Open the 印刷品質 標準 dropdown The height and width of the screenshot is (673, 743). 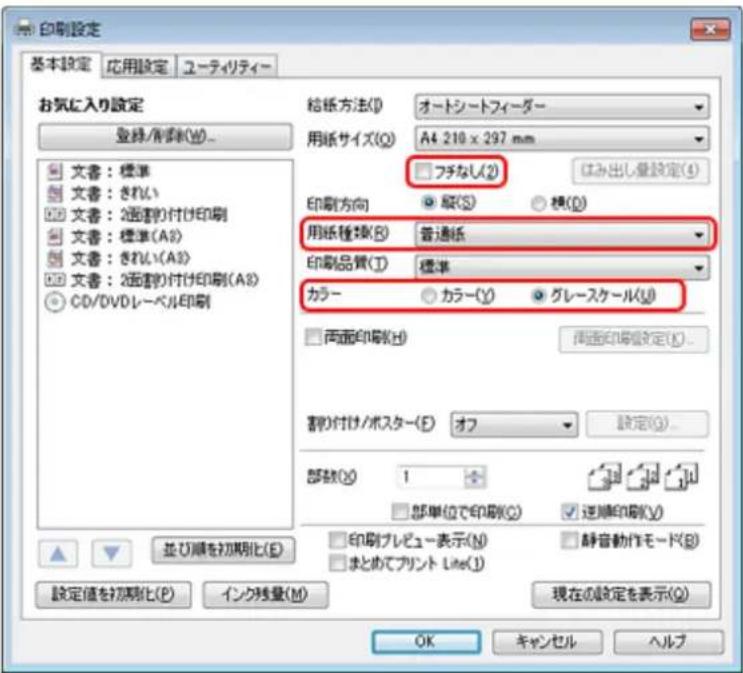(562, 268)
